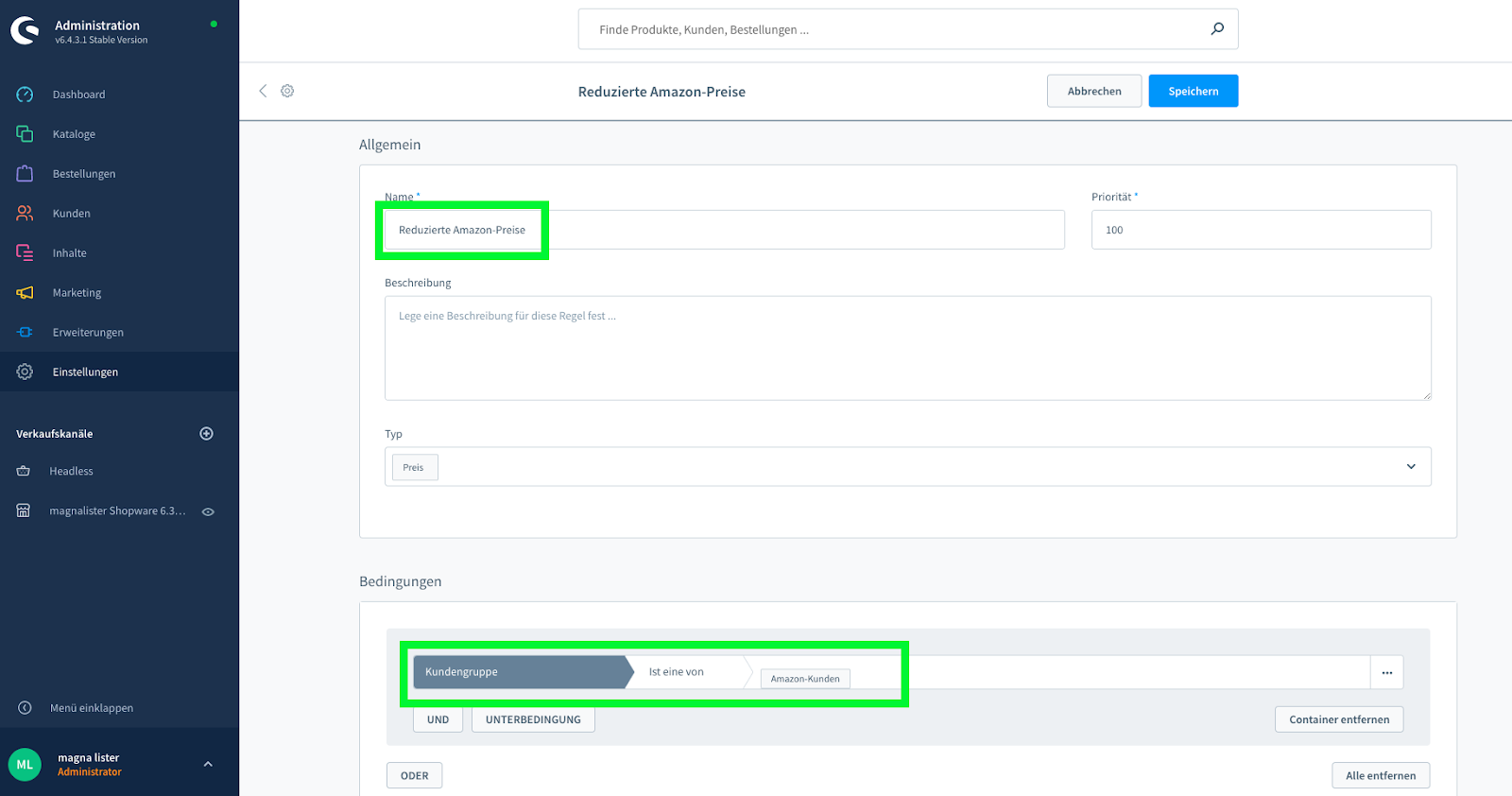Click the Shopware logo icon
The image size is (1512, 796).
(25, 30)
